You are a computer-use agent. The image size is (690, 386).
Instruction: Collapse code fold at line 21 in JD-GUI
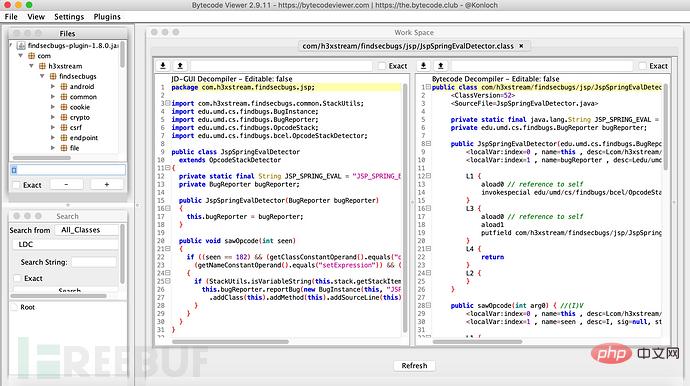tap(168, 249)
